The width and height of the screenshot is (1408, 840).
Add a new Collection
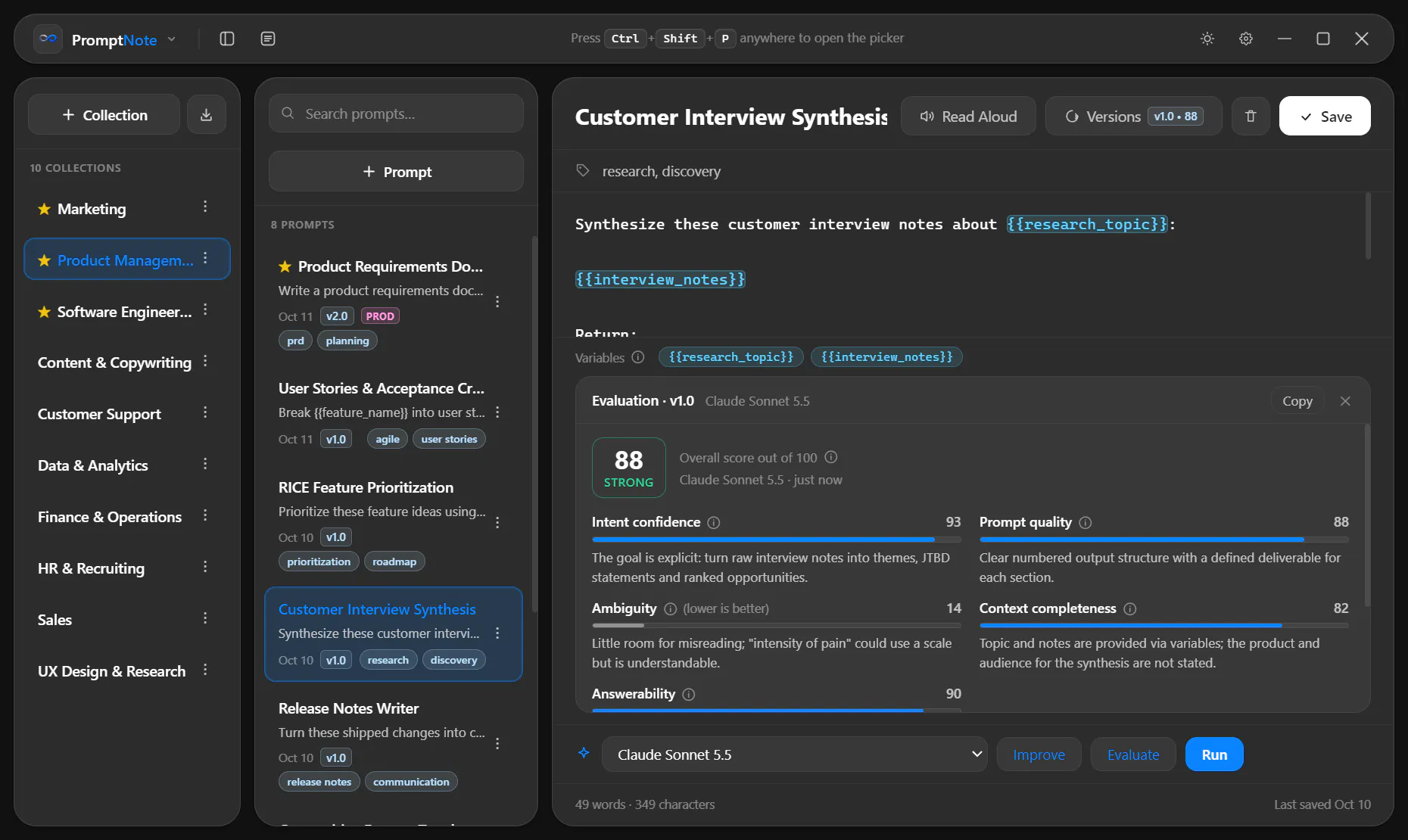(104, 115)
